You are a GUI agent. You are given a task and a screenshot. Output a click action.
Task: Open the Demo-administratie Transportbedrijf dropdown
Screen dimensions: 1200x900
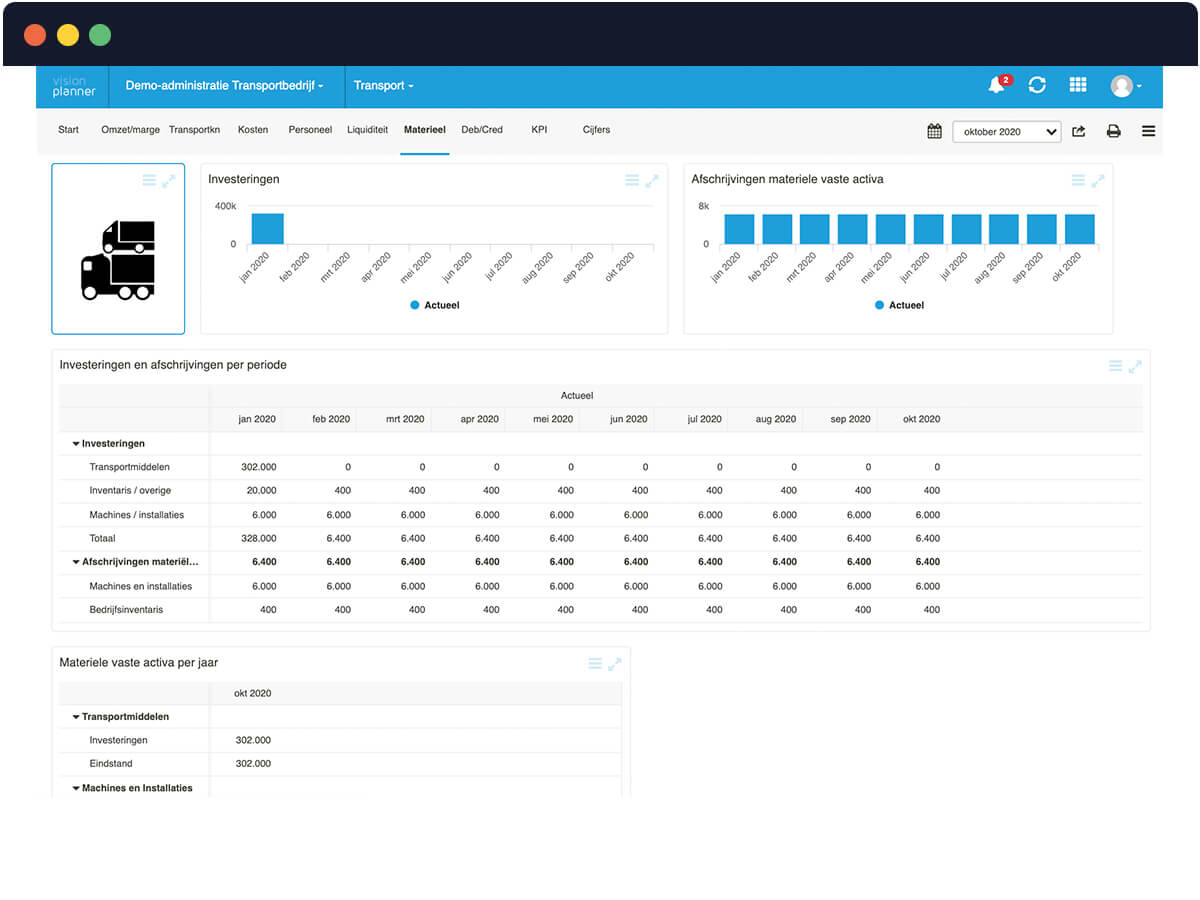click(224, 86)
